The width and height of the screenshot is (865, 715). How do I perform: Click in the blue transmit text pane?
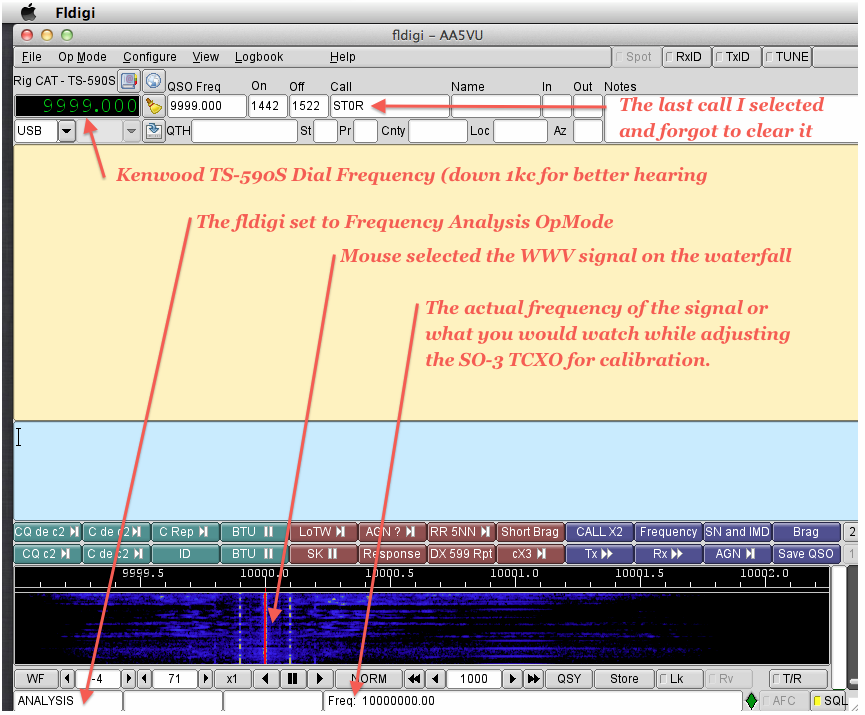pyautogui.click(x=436, y=471)
